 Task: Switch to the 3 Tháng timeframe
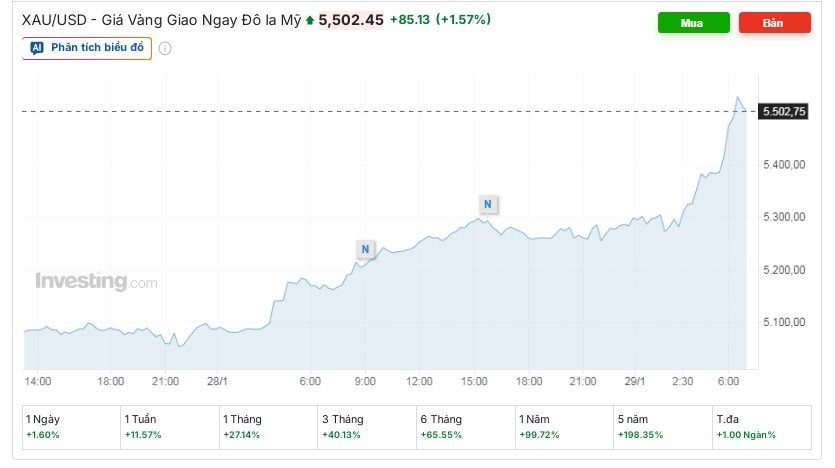click(x=365, y=426)
